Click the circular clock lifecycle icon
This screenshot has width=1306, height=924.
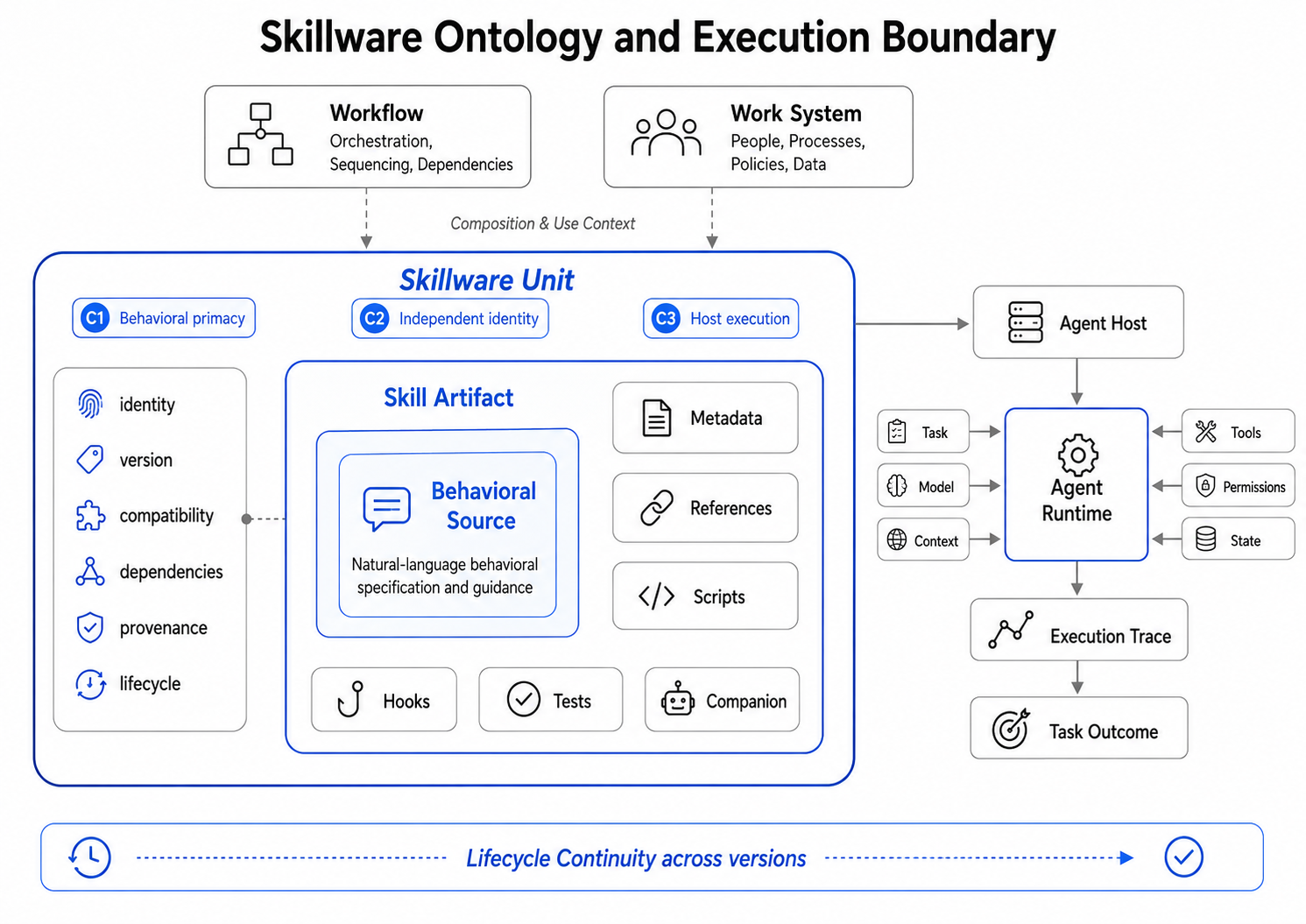pos(91,683)
